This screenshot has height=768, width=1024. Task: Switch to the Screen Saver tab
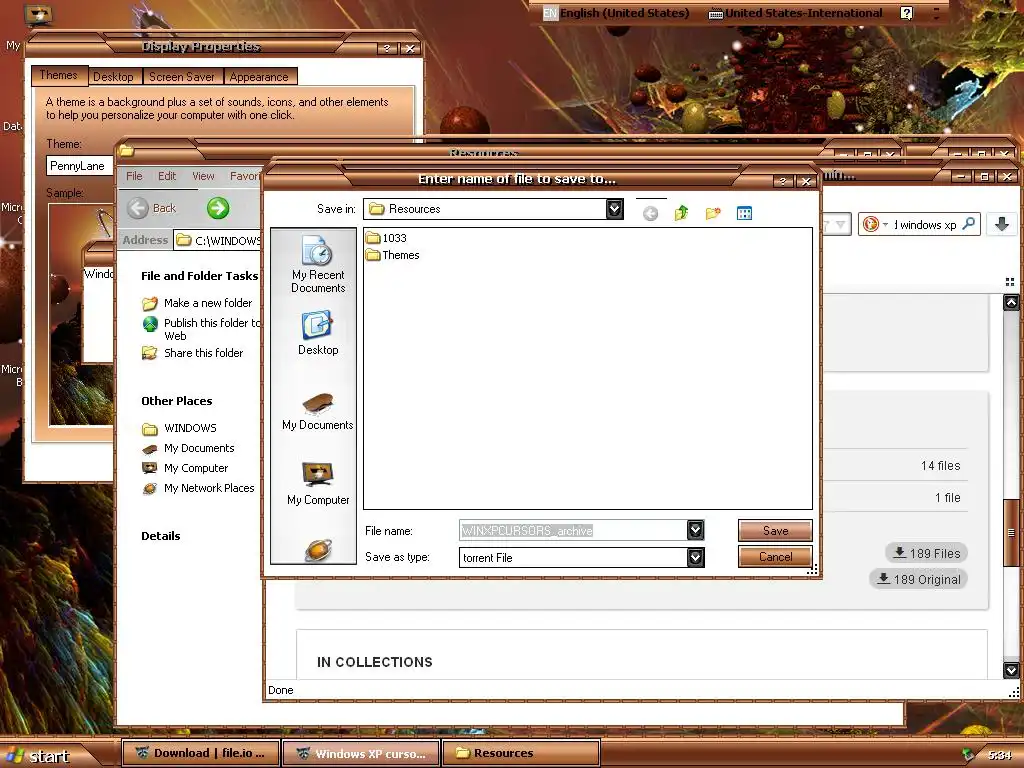pyautogui.click(x=182, y=77)
